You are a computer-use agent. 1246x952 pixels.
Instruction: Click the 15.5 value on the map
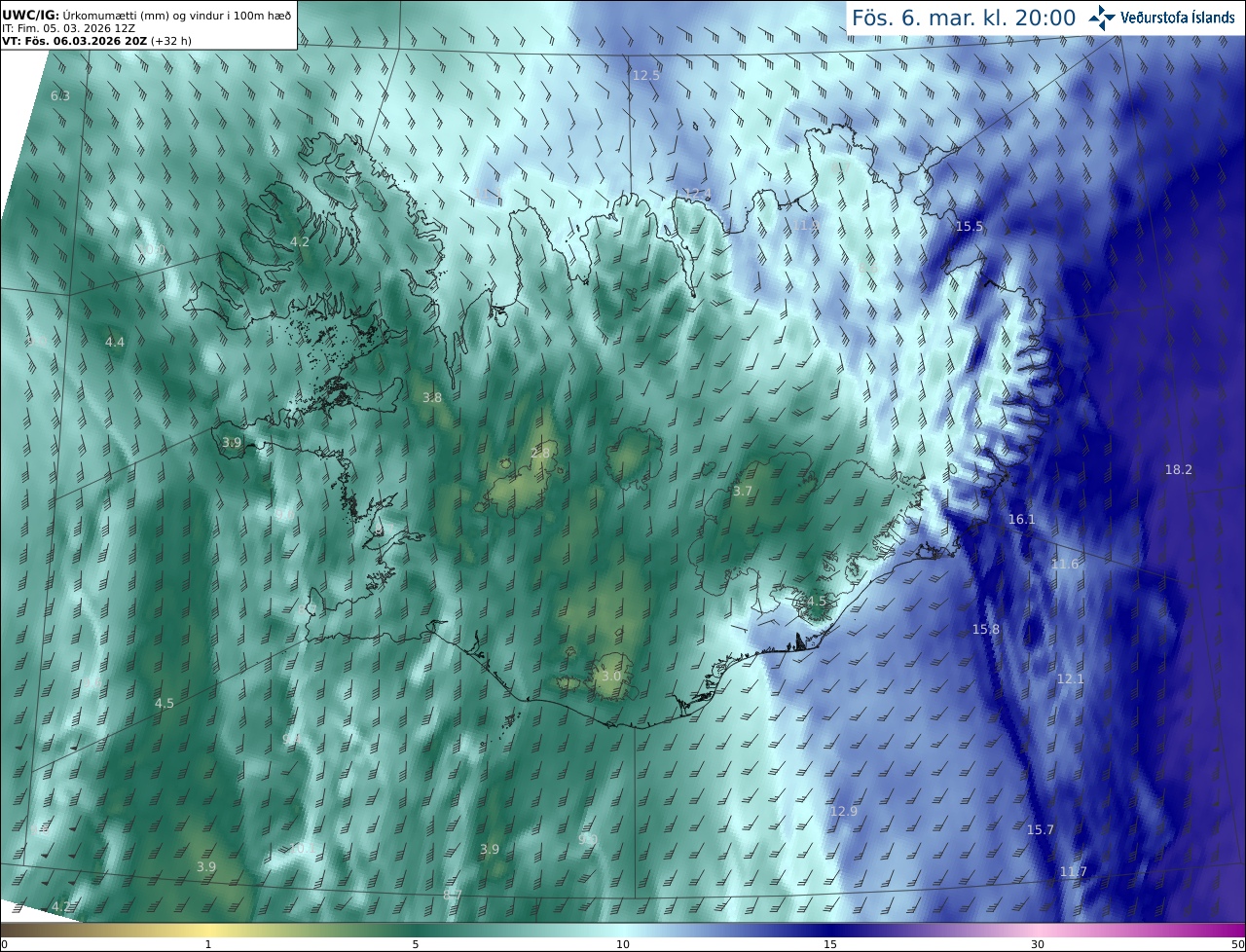tap(970, 226)
